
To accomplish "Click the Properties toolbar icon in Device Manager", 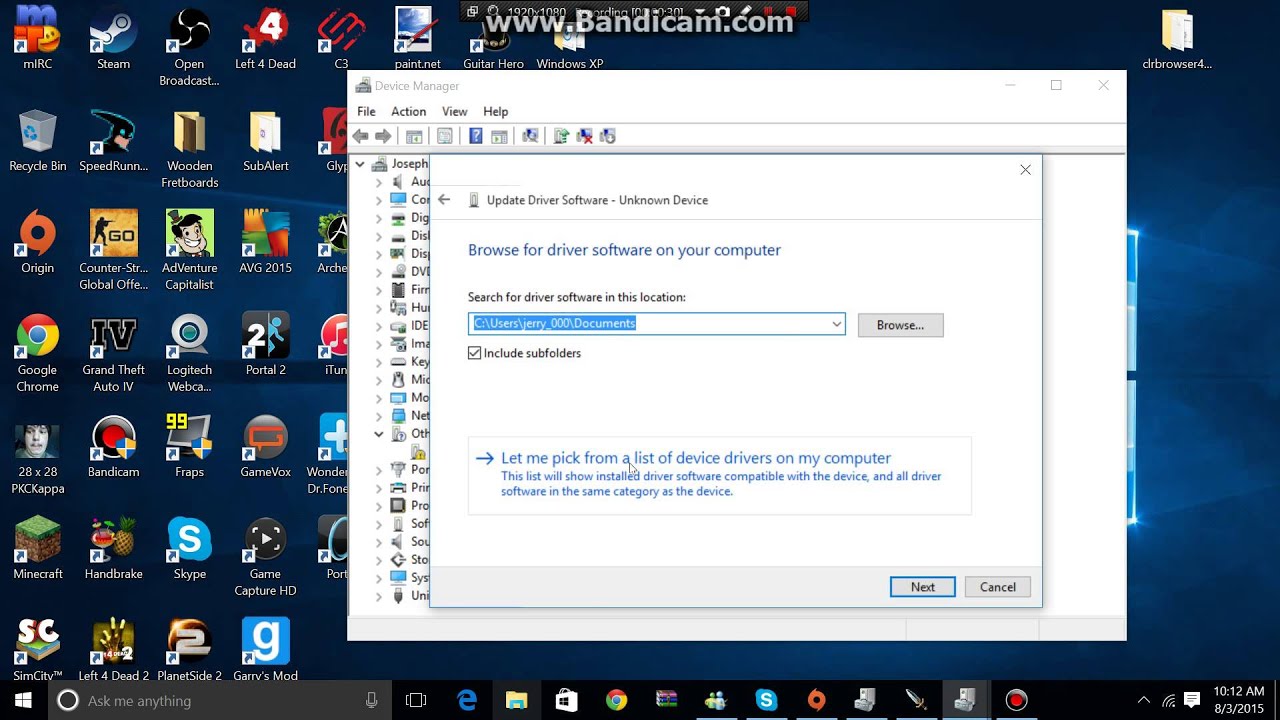I will click(x=445, y=136).
